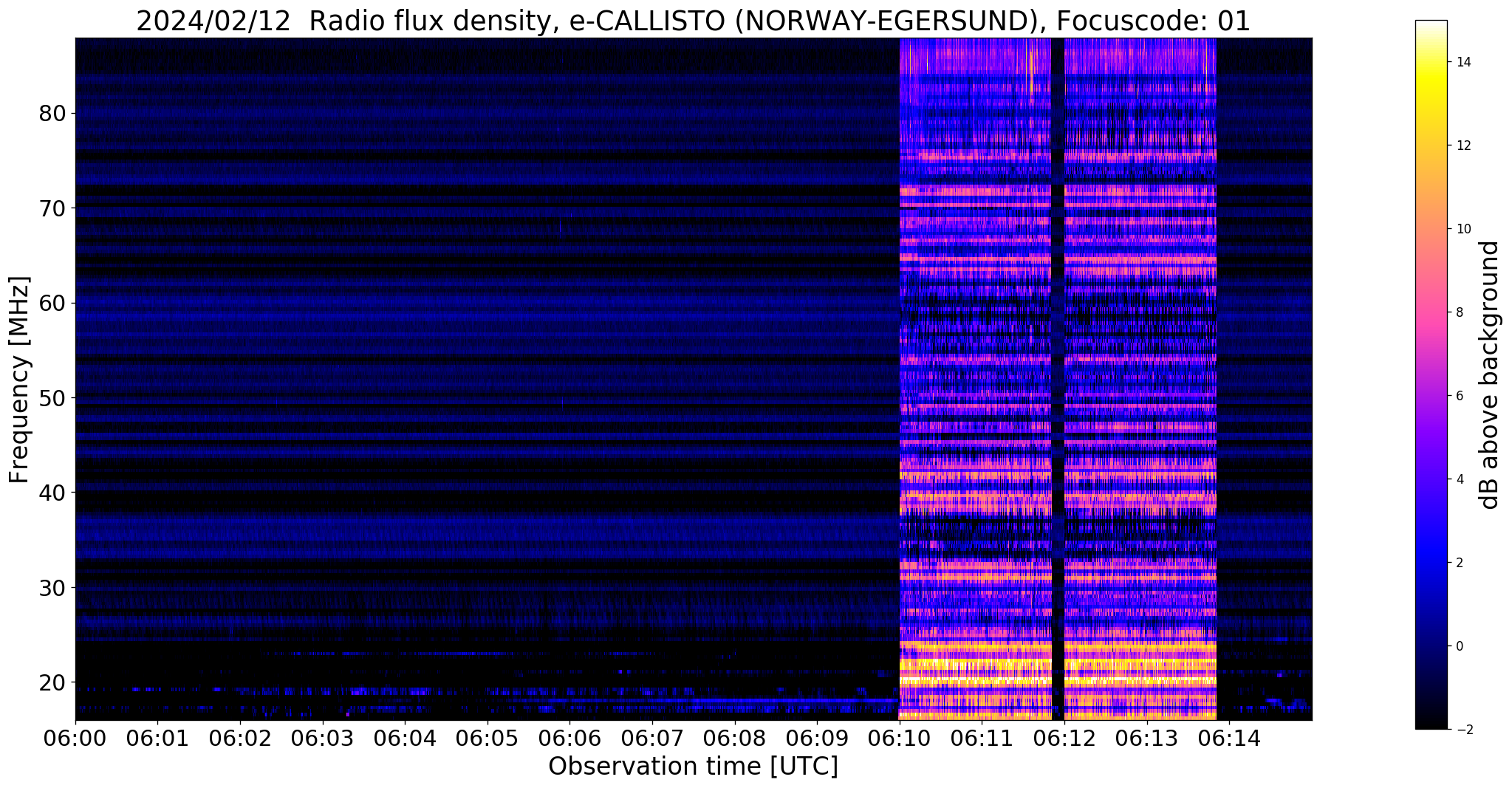Viewport: 1512px width, 788px height.
Task: Click the dB colorbar gradient
Action: click(1431, 374)
